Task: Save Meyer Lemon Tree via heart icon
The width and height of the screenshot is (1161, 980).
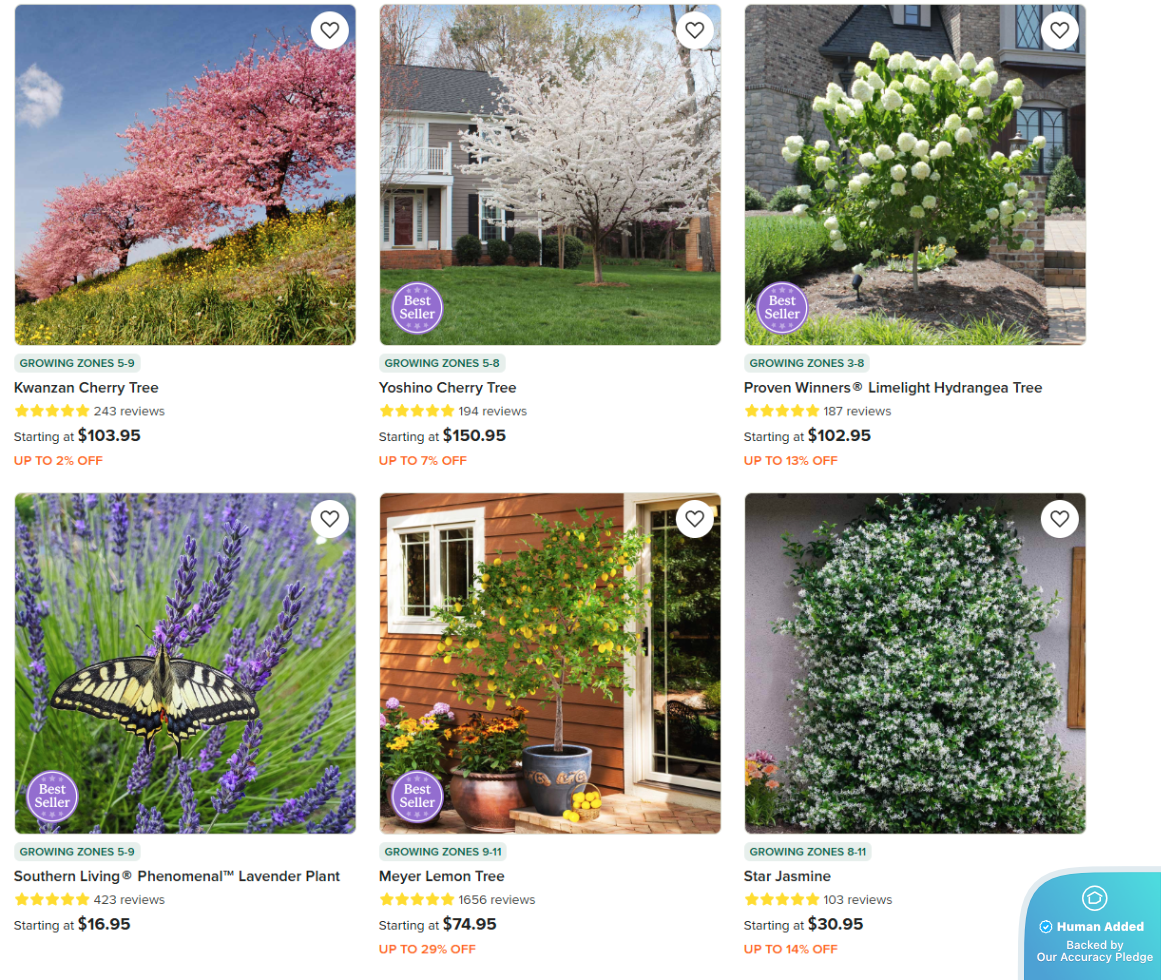Action: pos(695,519)
